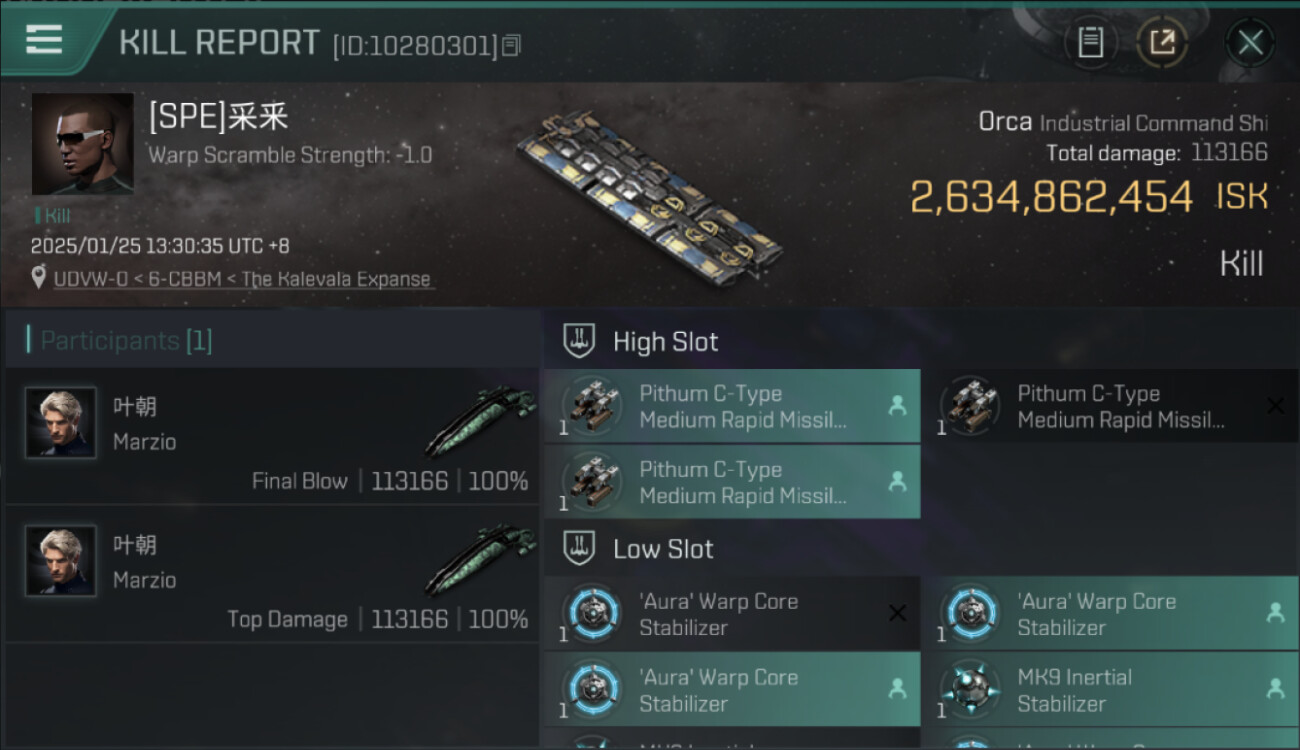Click the 2,634,862,454 ISK value
The image size is (1300, 750).
point(1051,197)
